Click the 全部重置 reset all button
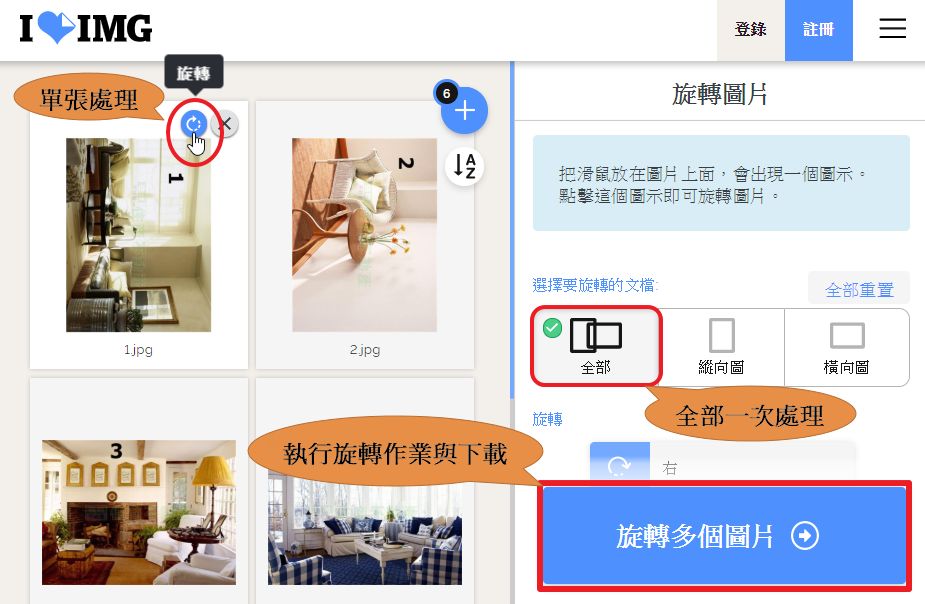 click(859, 290)
